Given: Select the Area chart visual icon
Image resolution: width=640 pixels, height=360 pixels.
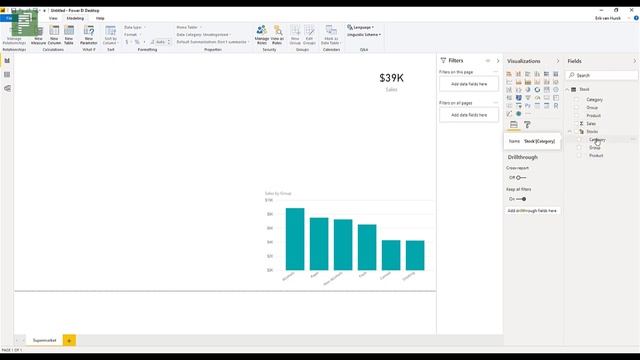Looking at the screenshot, I should point(518,82).
